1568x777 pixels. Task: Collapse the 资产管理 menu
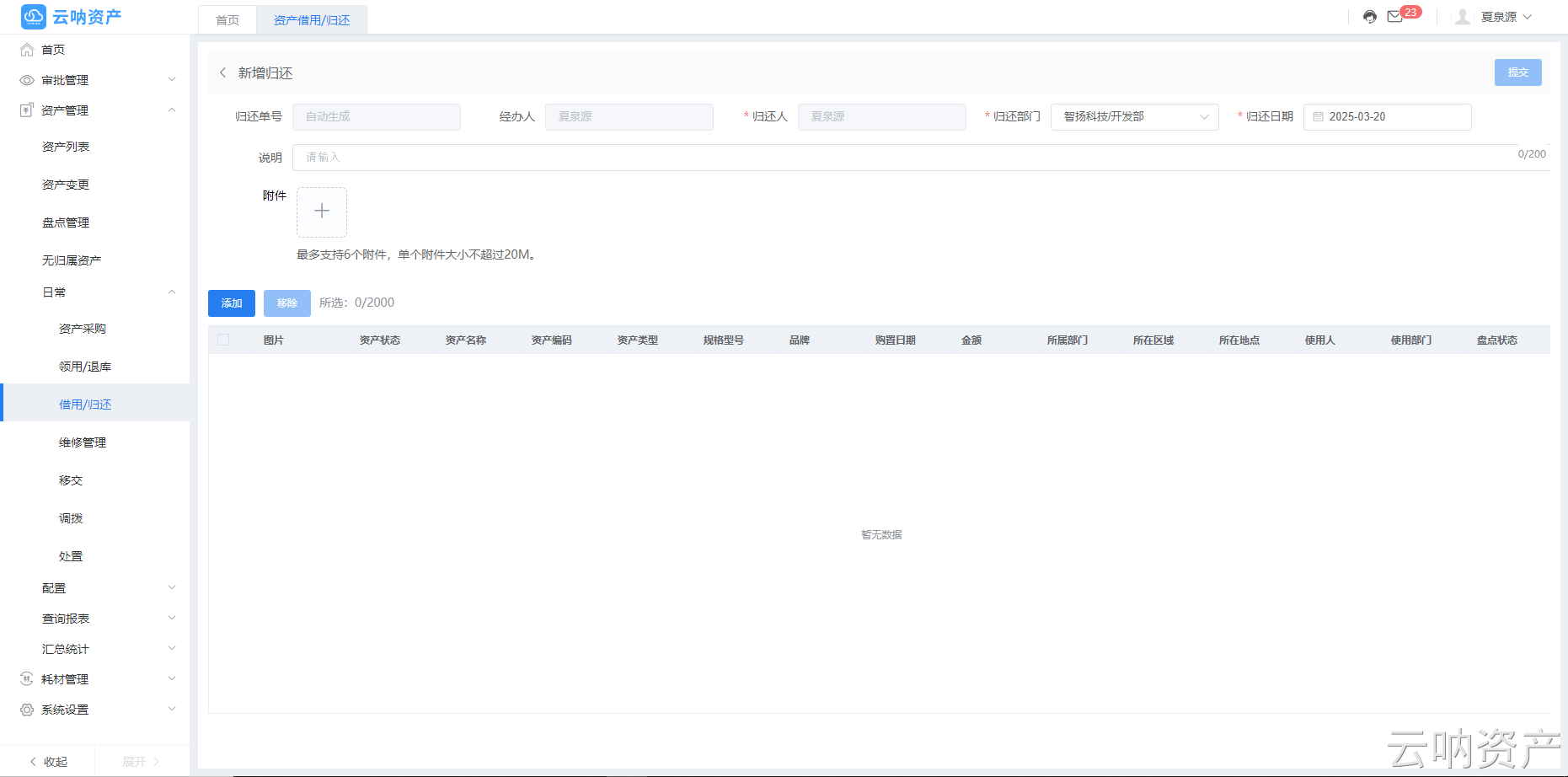pos(172,110)
